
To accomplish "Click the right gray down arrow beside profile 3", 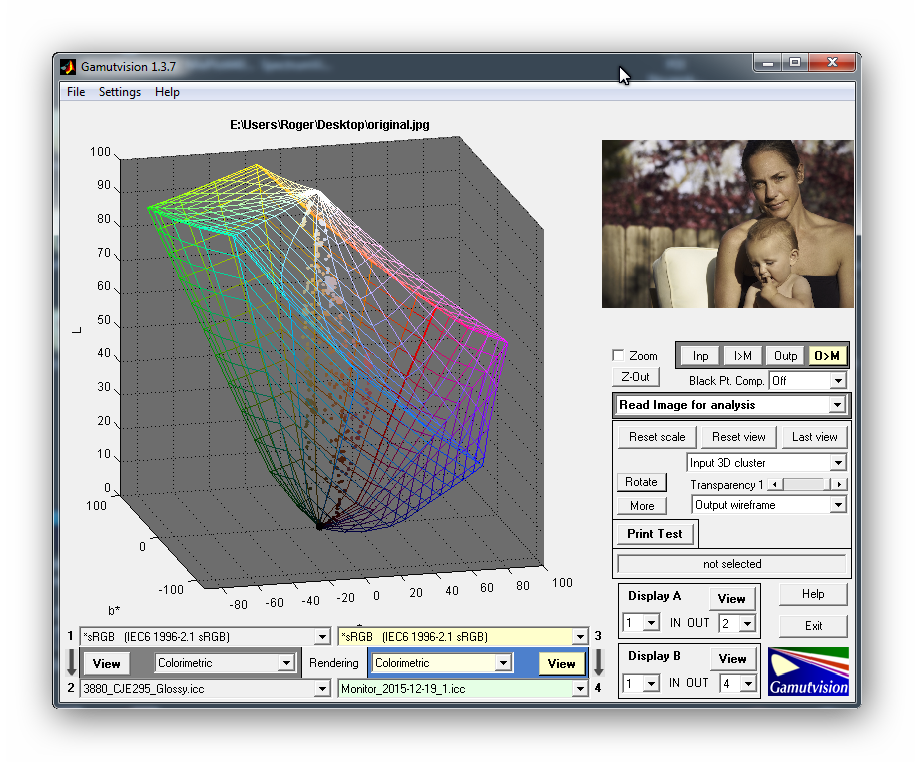I will (598, 662).
